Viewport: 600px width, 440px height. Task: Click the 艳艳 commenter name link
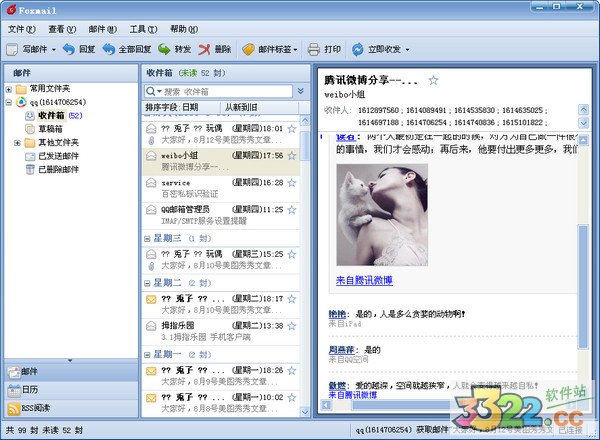pos(337,315)
